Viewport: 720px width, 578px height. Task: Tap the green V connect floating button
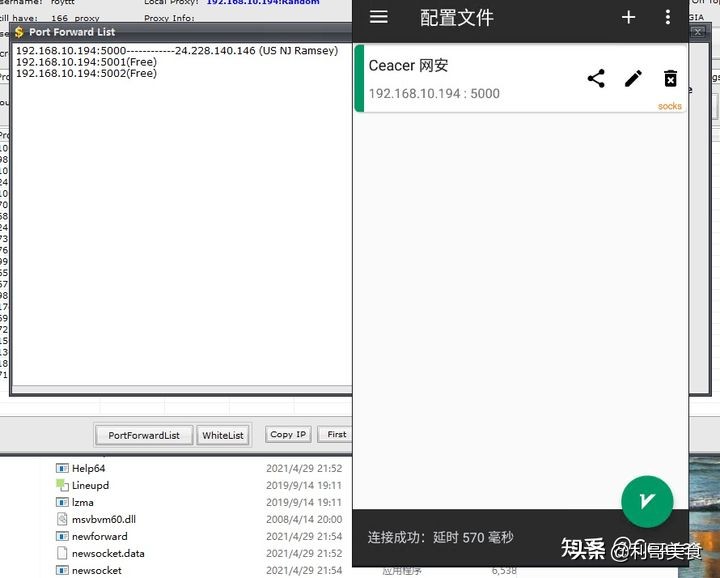[647, 501]
